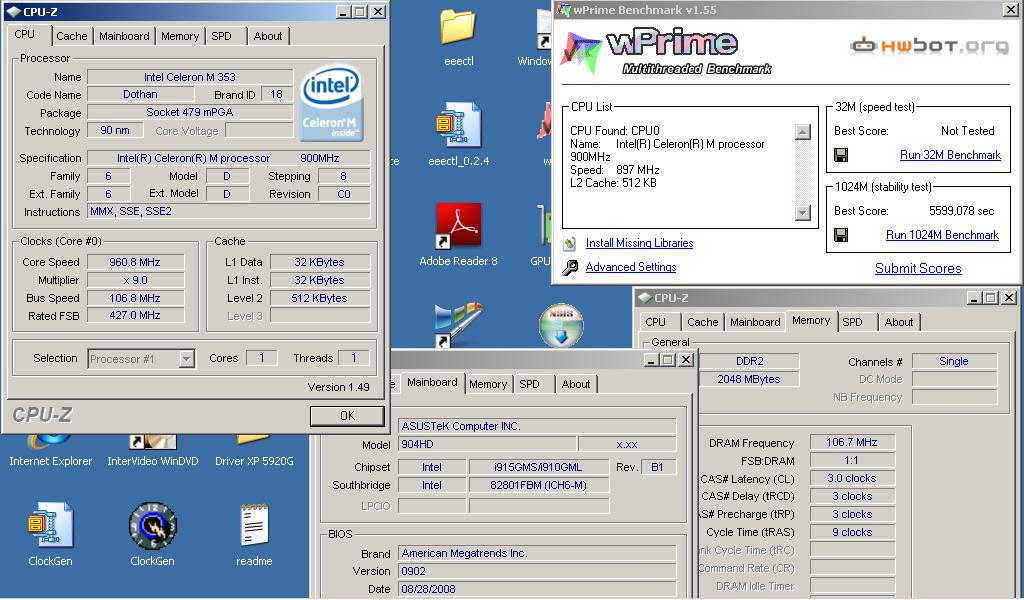Select Memory tab in front CPU-Z window
1024x600 pixels.
(180, 36)
